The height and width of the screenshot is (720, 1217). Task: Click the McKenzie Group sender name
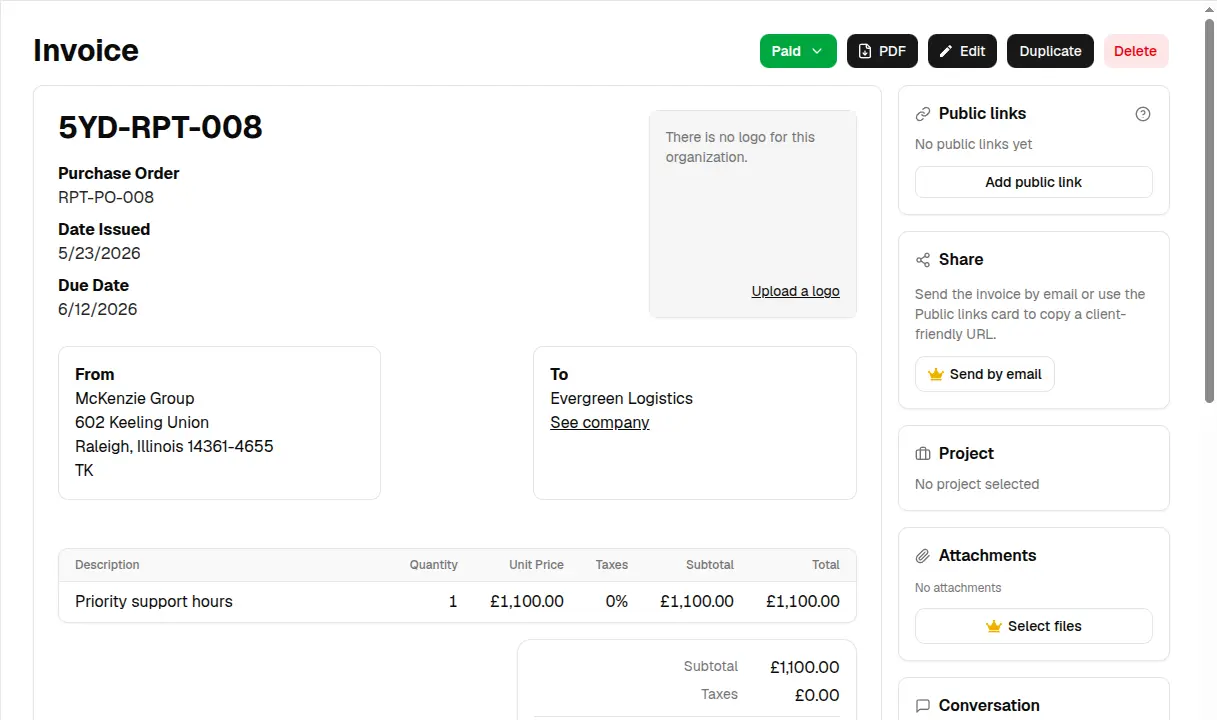(135, 398)
